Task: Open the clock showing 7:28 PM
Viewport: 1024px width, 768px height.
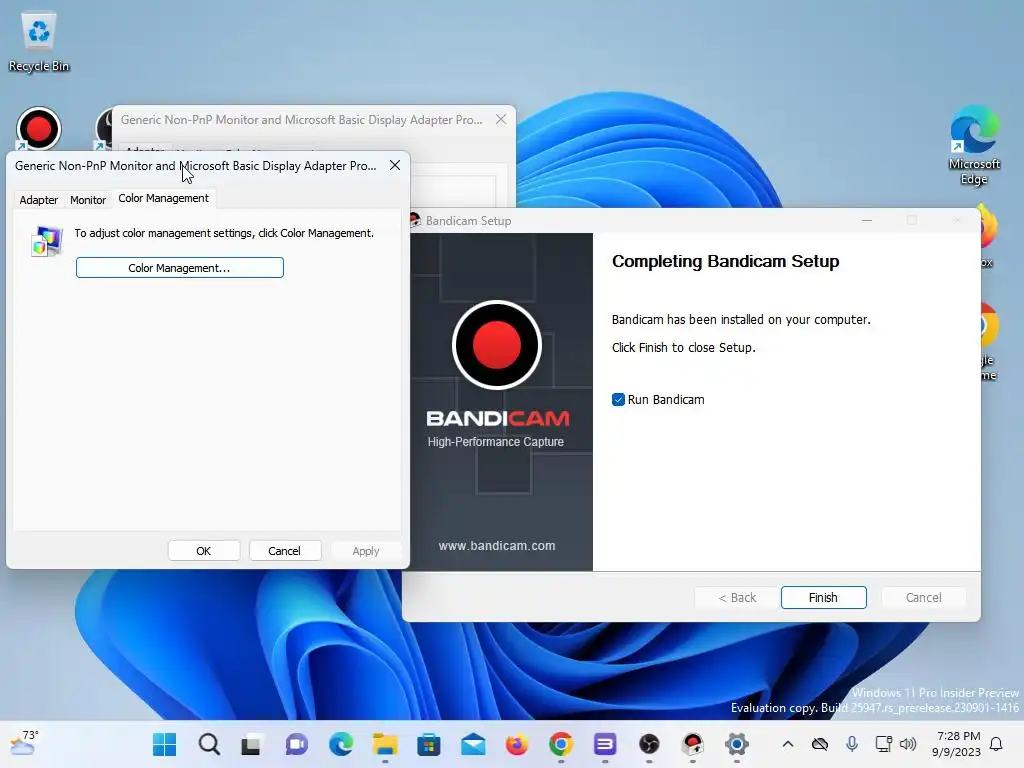Action: coord(956,744)
